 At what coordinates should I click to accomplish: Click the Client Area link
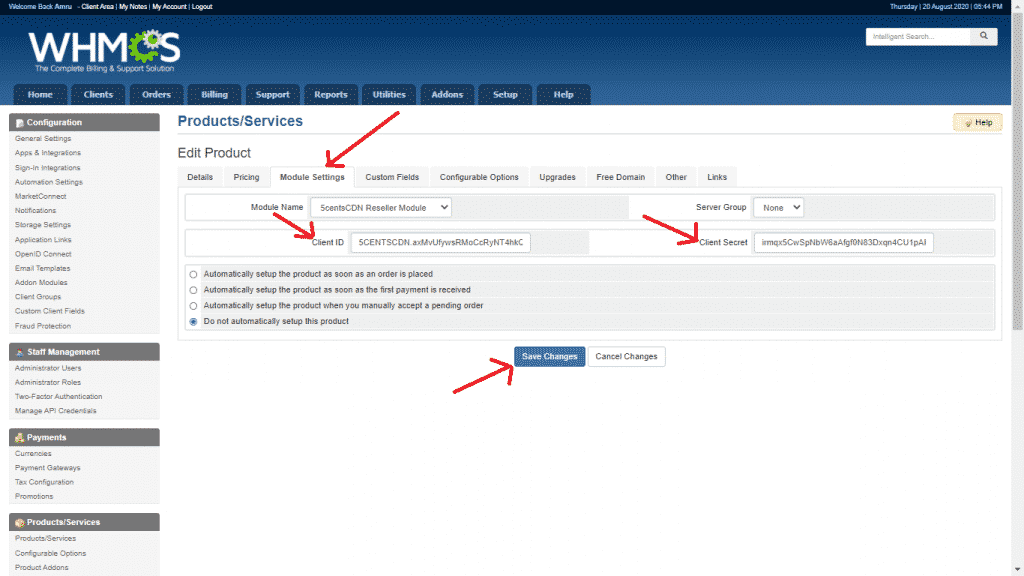[x=97, y=7]
